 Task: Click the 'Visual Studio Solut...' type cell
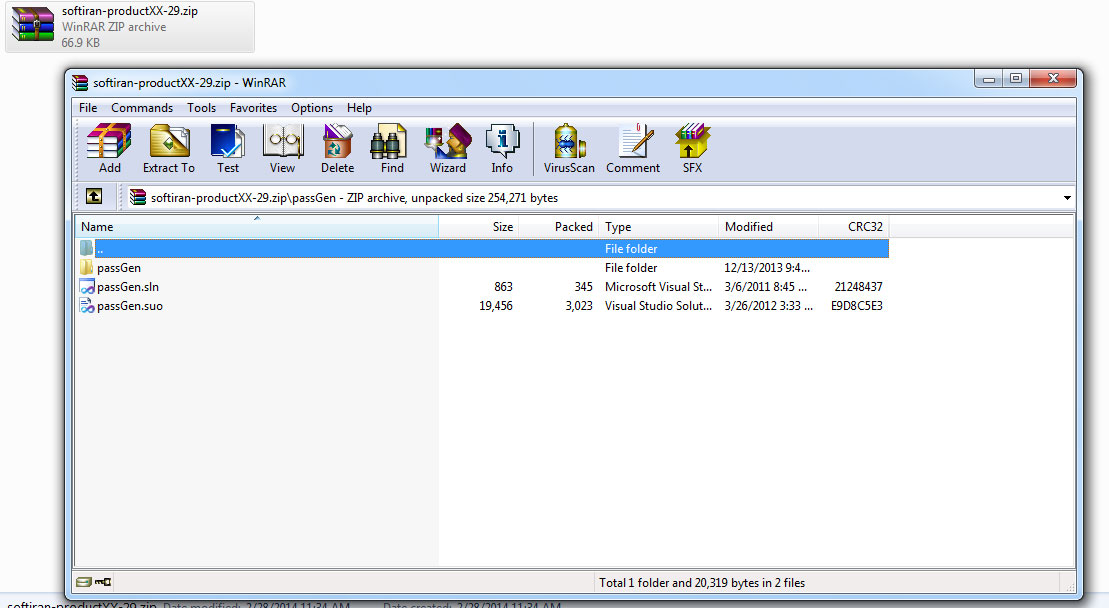click(x=658, y=306)
